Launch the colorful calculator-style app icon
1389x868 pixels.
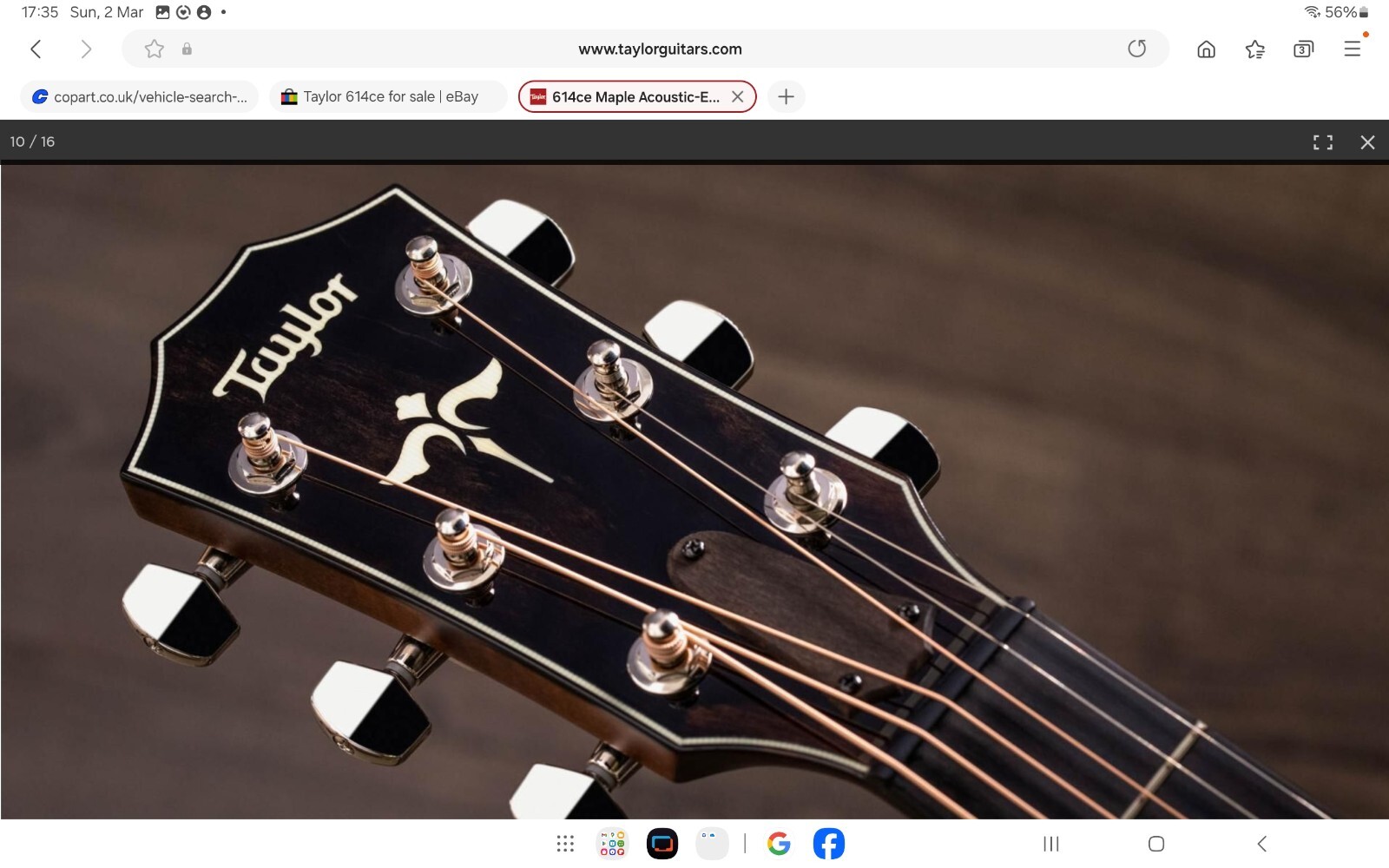tap(612, 844)
